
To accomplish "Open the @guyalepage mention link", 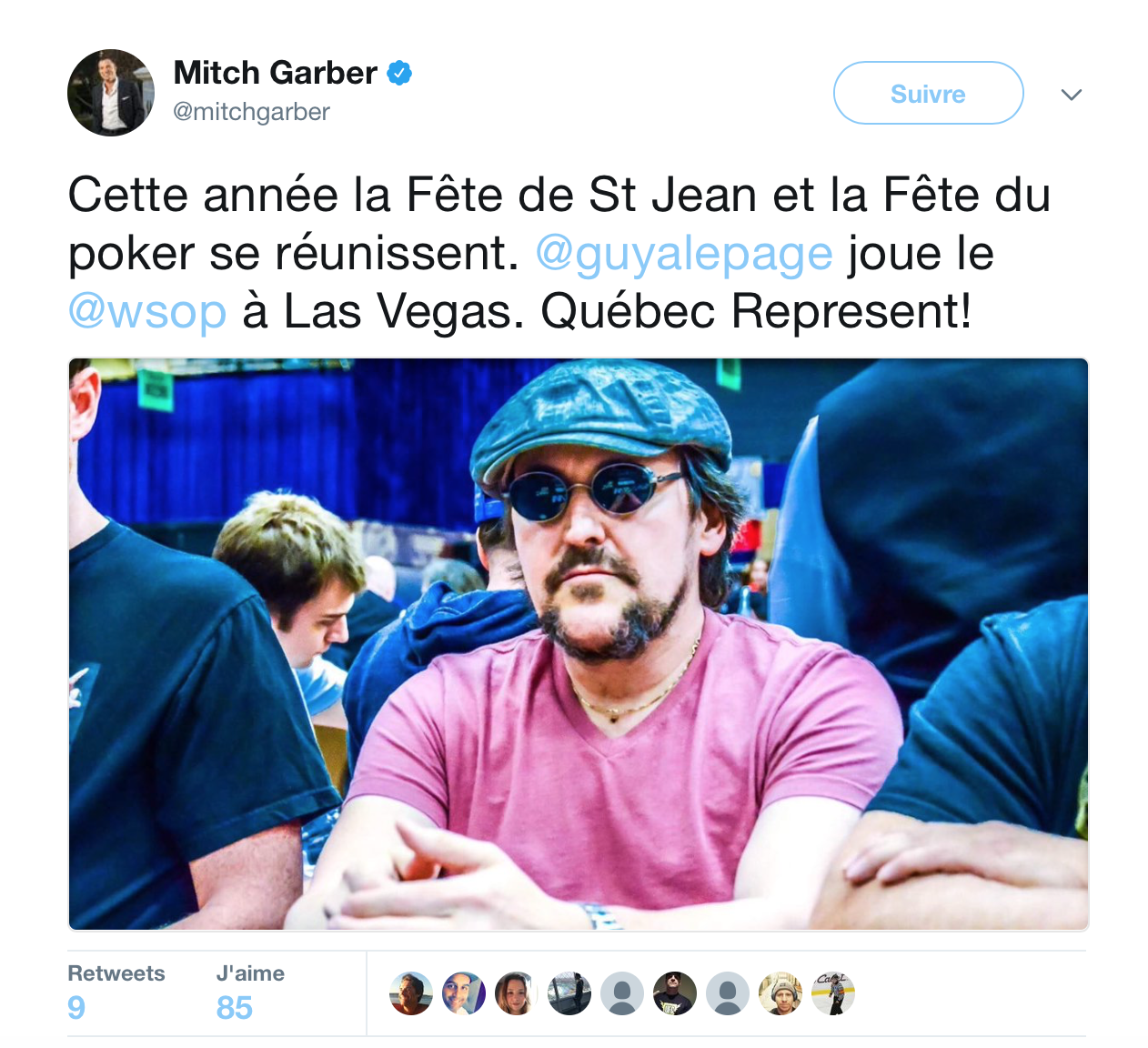I will (684, 254).
